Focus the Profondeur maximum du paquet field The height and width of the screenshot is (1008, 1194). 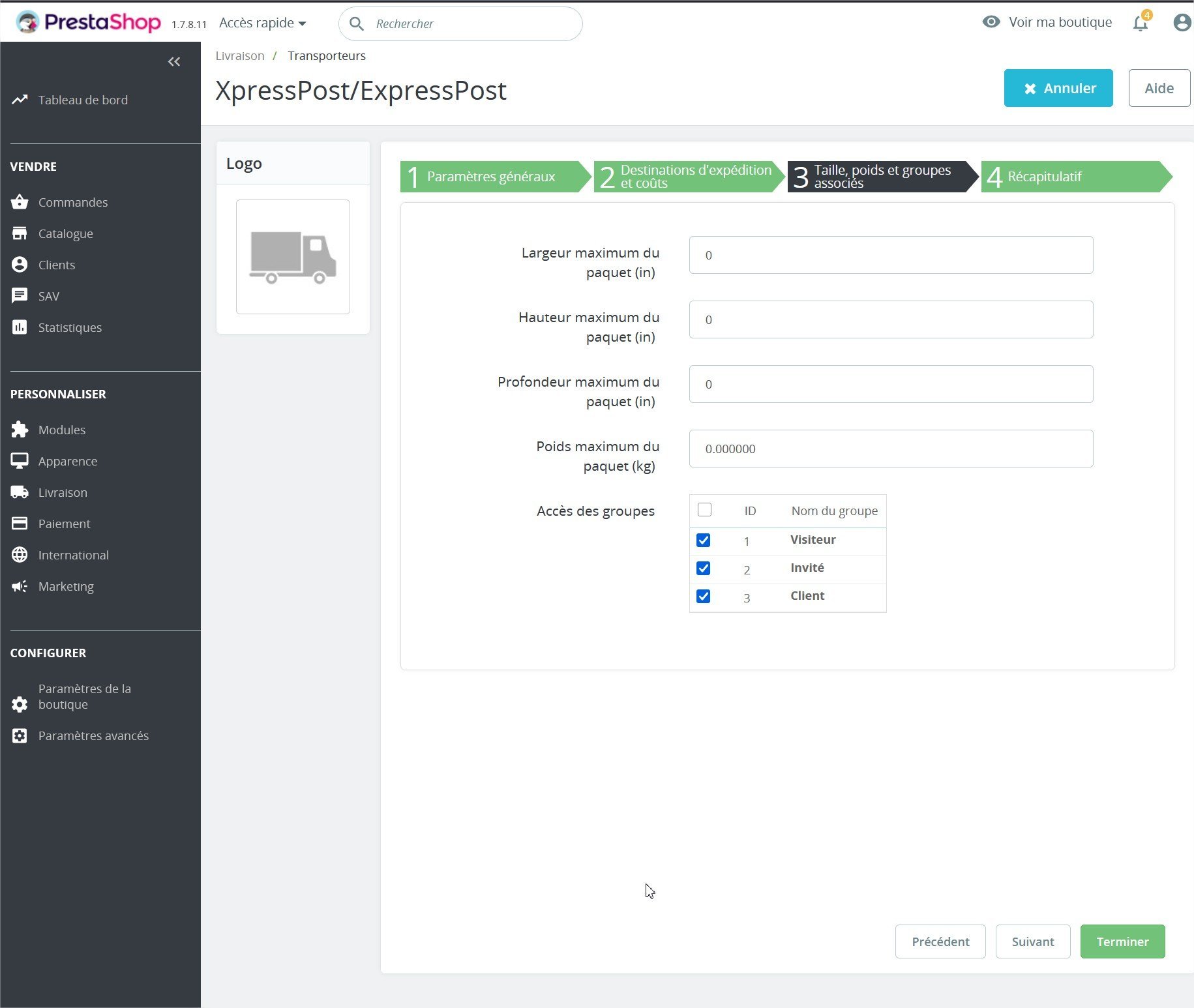click(x=891, y=384)
